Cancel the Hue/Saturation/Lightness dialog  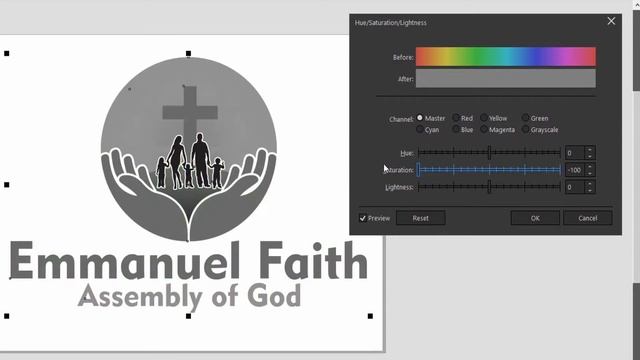(588, 218)
